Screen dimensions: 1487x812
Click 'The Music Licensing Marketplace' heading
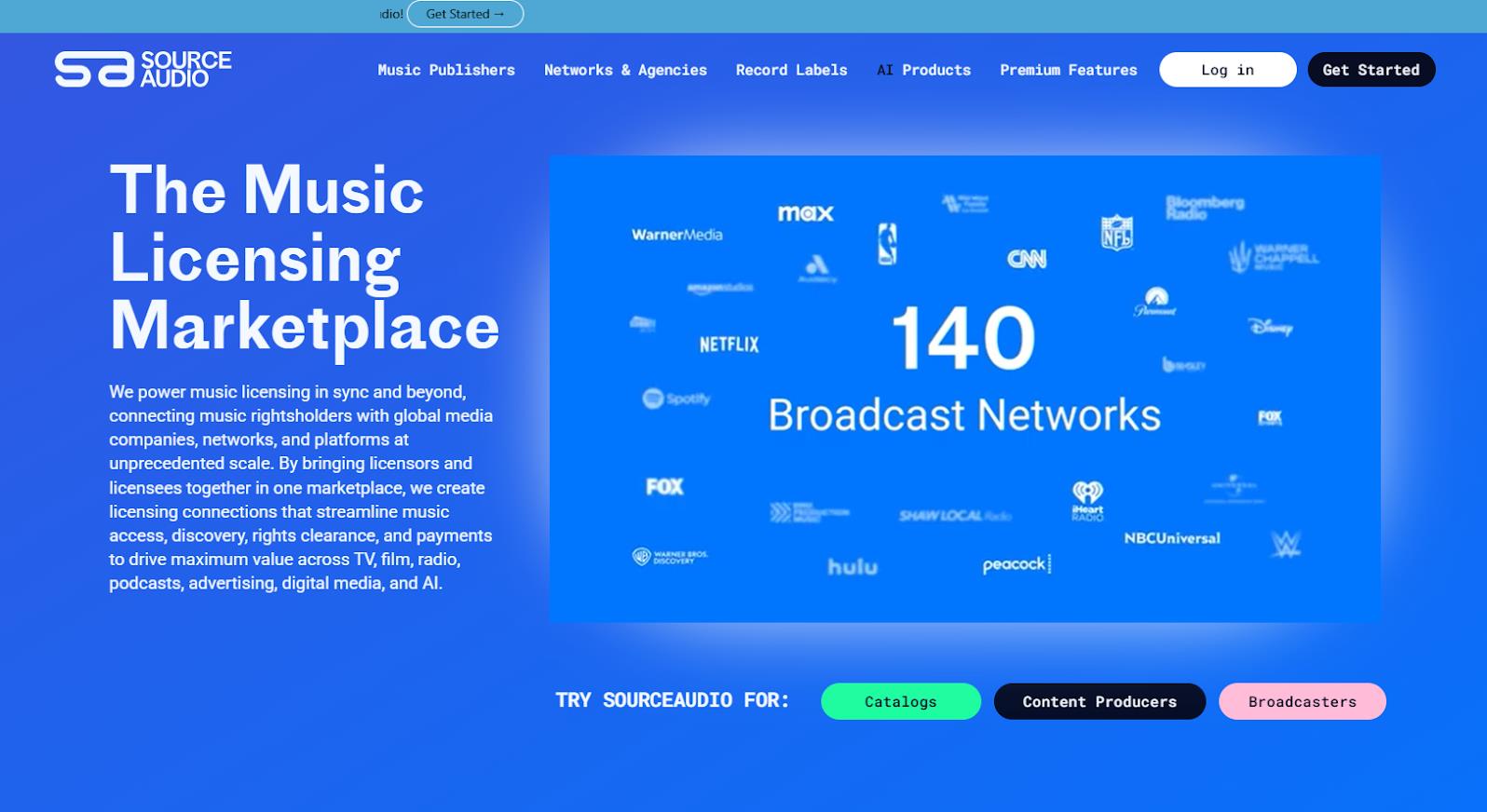[x=304, y=258]
